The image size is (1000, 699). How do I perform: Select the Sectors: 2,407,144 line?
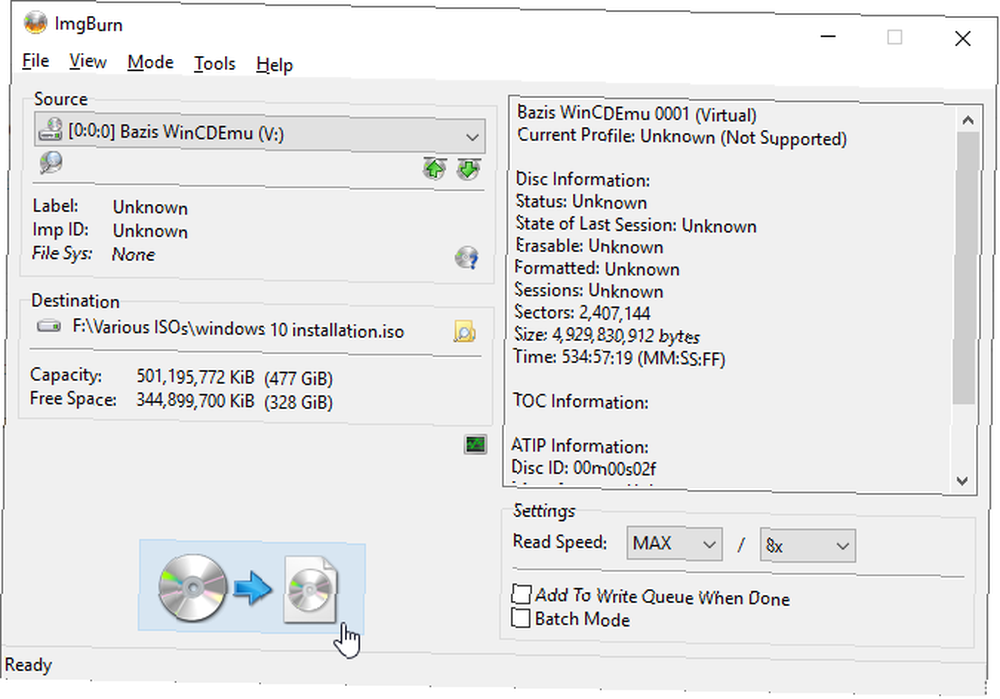pyautogui.click(x=582, y=313)
